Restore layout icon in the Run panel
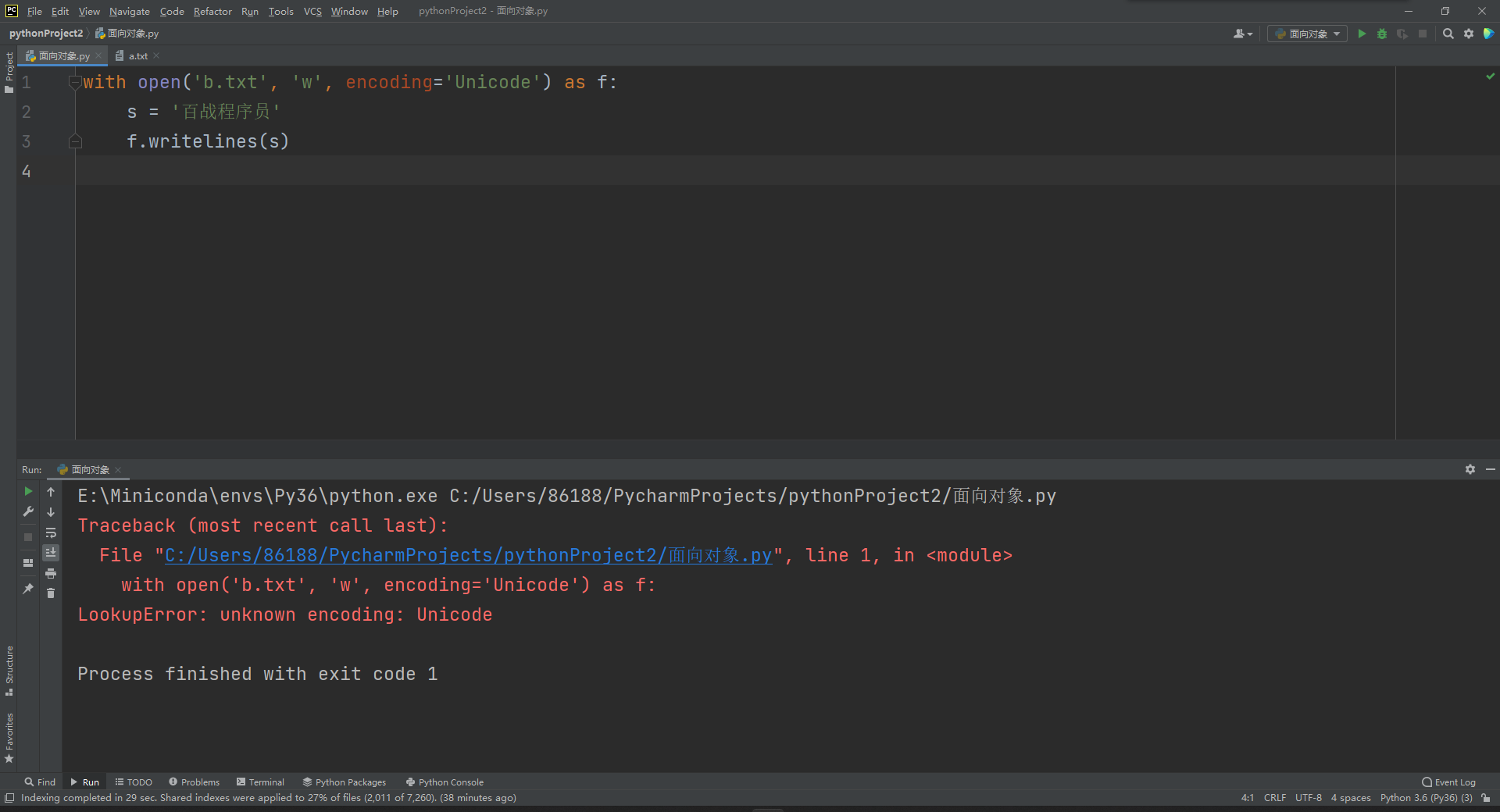This screenshot has width=1500, height=812. (x=28, y=562)
